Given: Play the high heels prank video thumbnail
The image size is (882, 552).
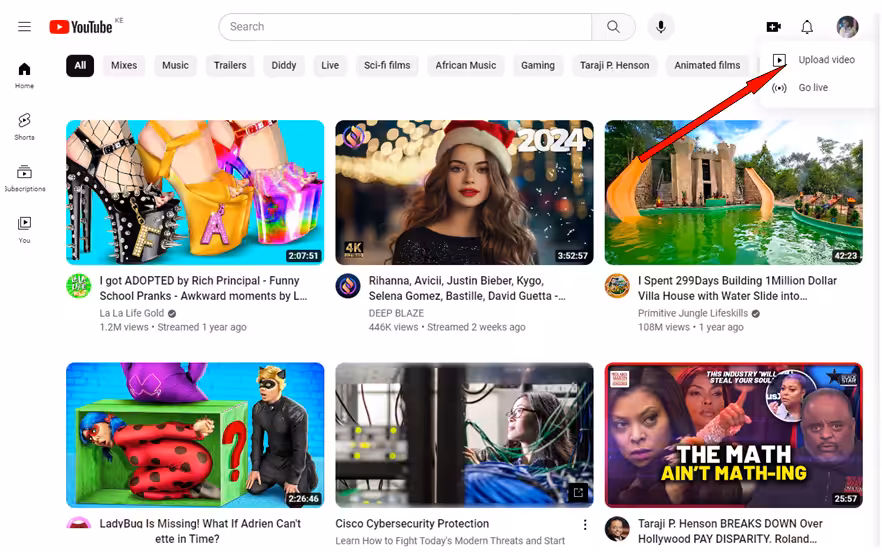Looking at the screenshot, I should point(195,192).
